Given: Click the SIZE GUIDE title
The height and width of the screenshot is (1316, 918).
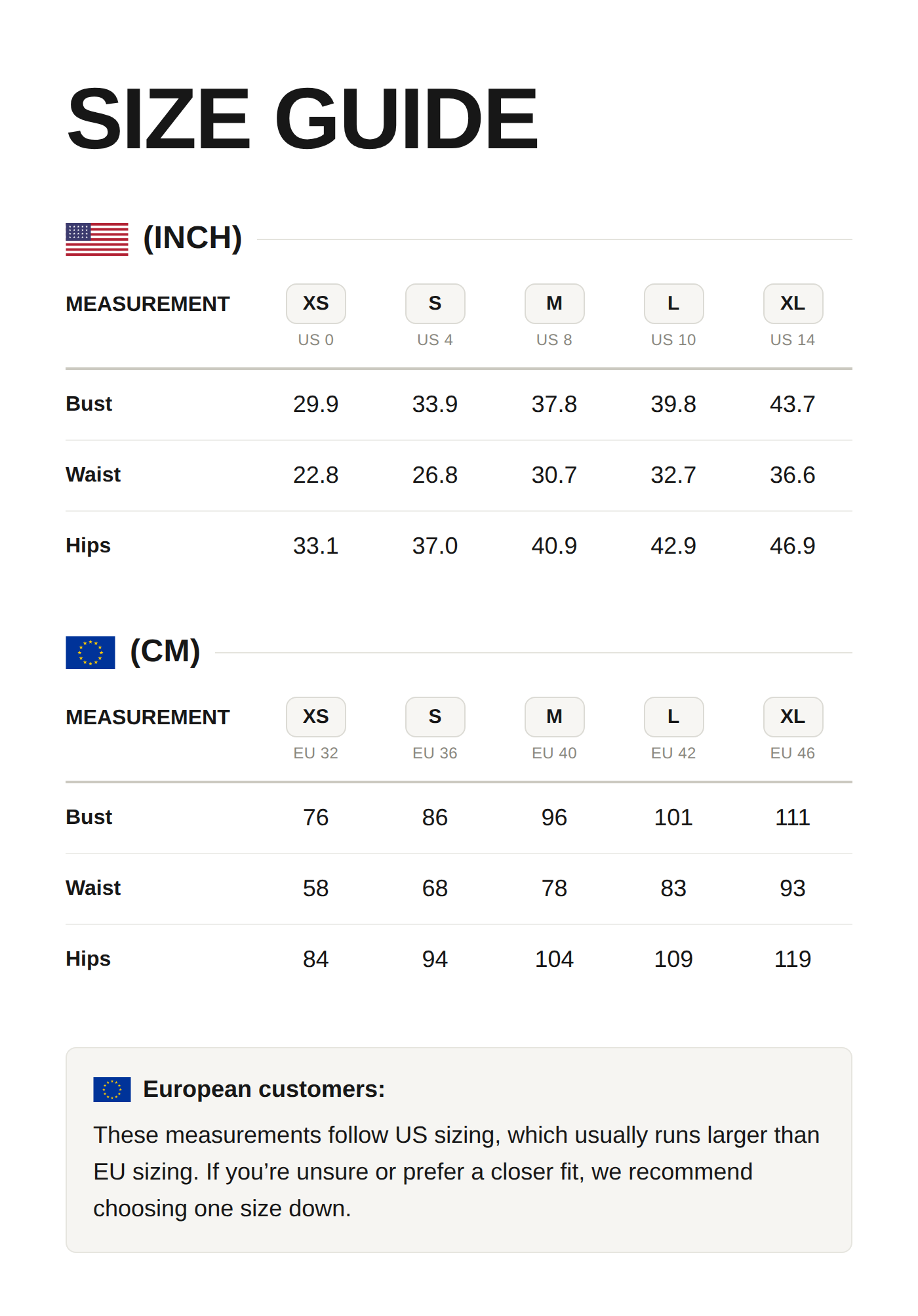Looking at the screenshot, I should [x=302, y=119].
